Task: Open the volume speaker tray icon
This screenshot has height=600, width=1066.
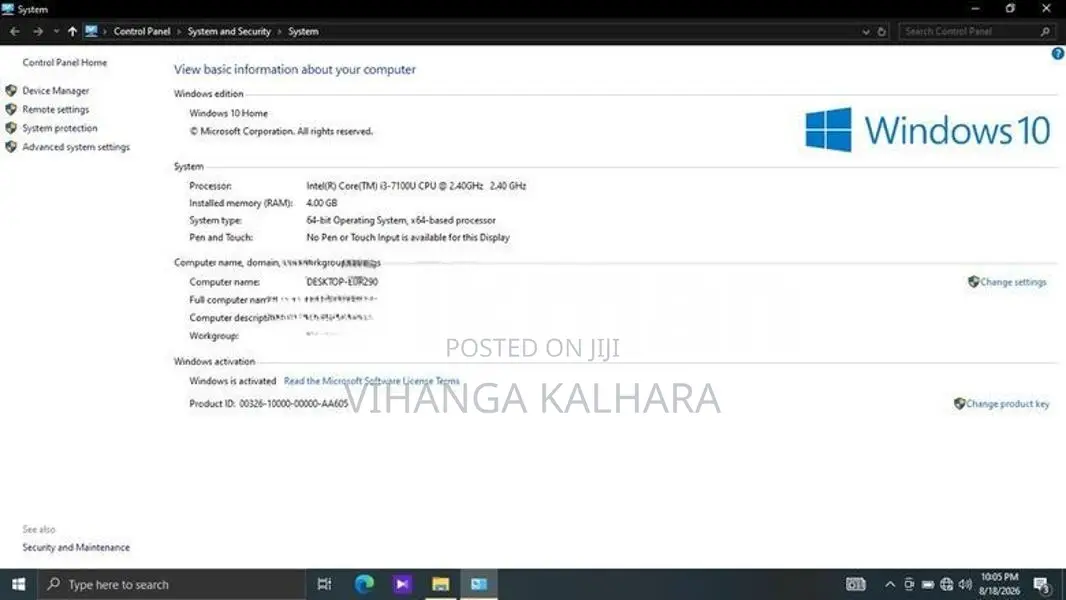Action: (x=965, y=584)
